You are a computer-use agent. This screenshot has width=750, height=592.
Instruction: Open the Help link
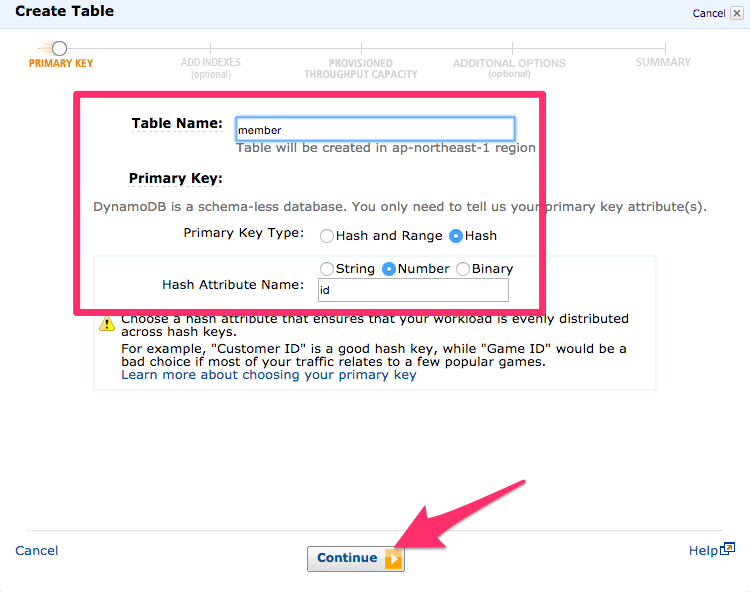703,550
